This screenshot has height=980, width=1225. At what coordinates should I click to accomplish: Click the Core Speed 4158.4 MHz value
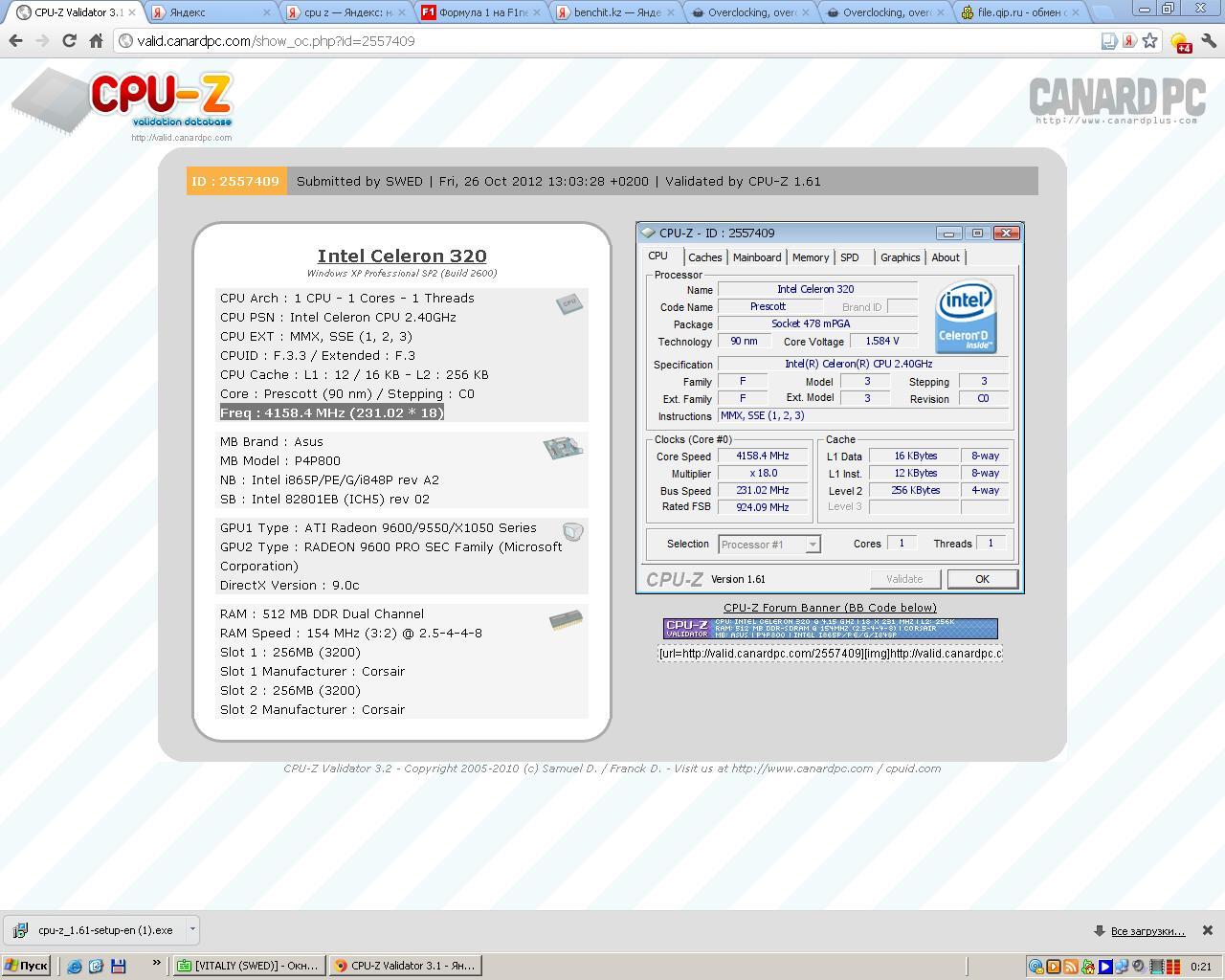tap(763, 457)
